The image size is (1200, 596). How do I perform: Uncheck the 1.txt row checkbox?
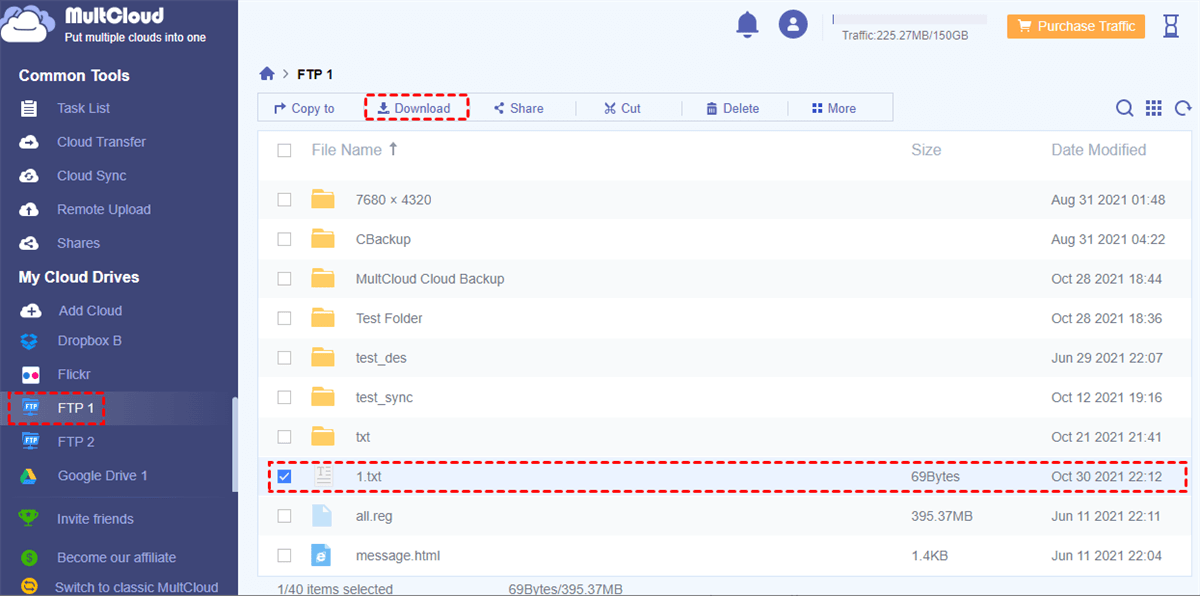coord(284,477)
